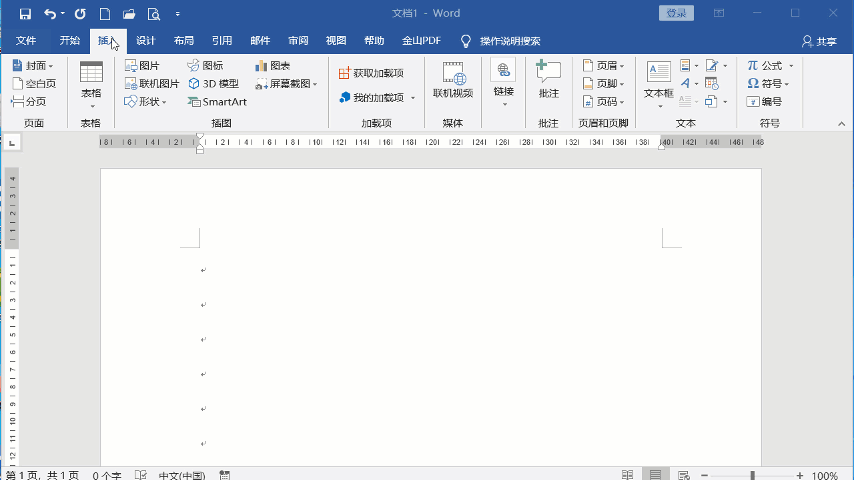
Task: Click the zoom in plus button
Action: (x=800, y=476)
